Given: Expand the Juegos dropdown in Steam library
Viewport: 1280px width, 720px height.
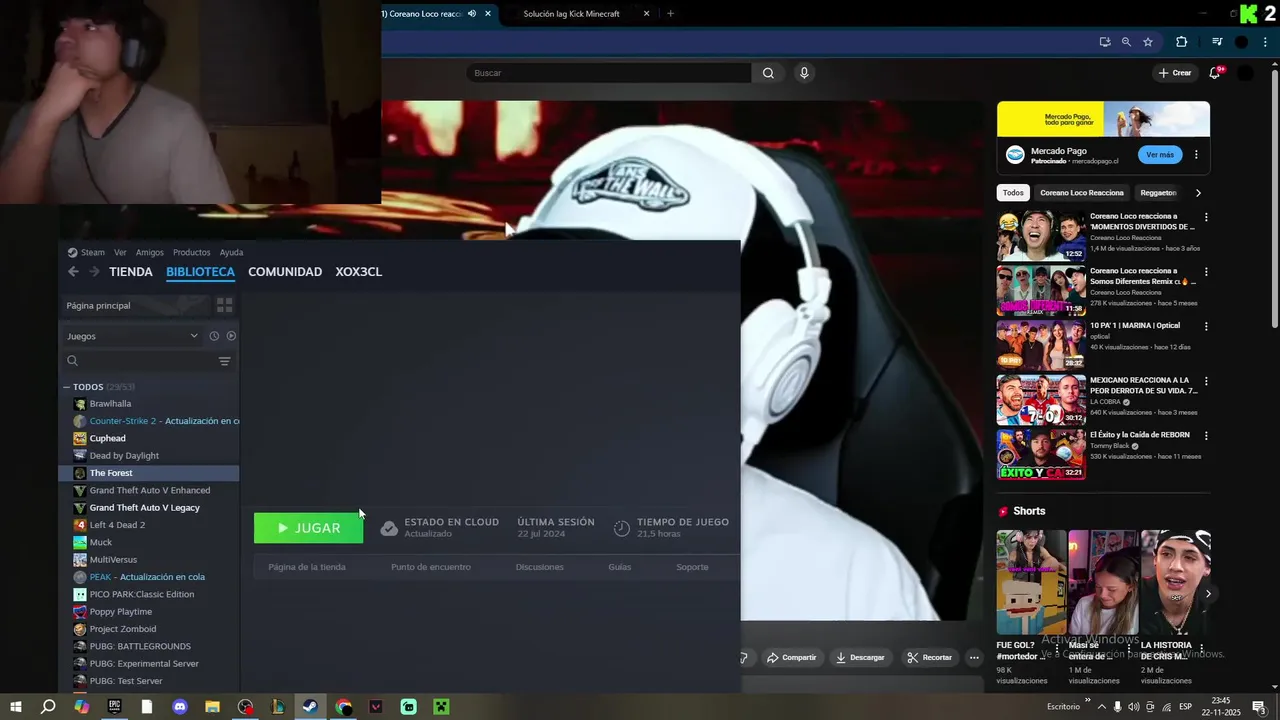Looking at the screenshot, I should pos(194,336).
